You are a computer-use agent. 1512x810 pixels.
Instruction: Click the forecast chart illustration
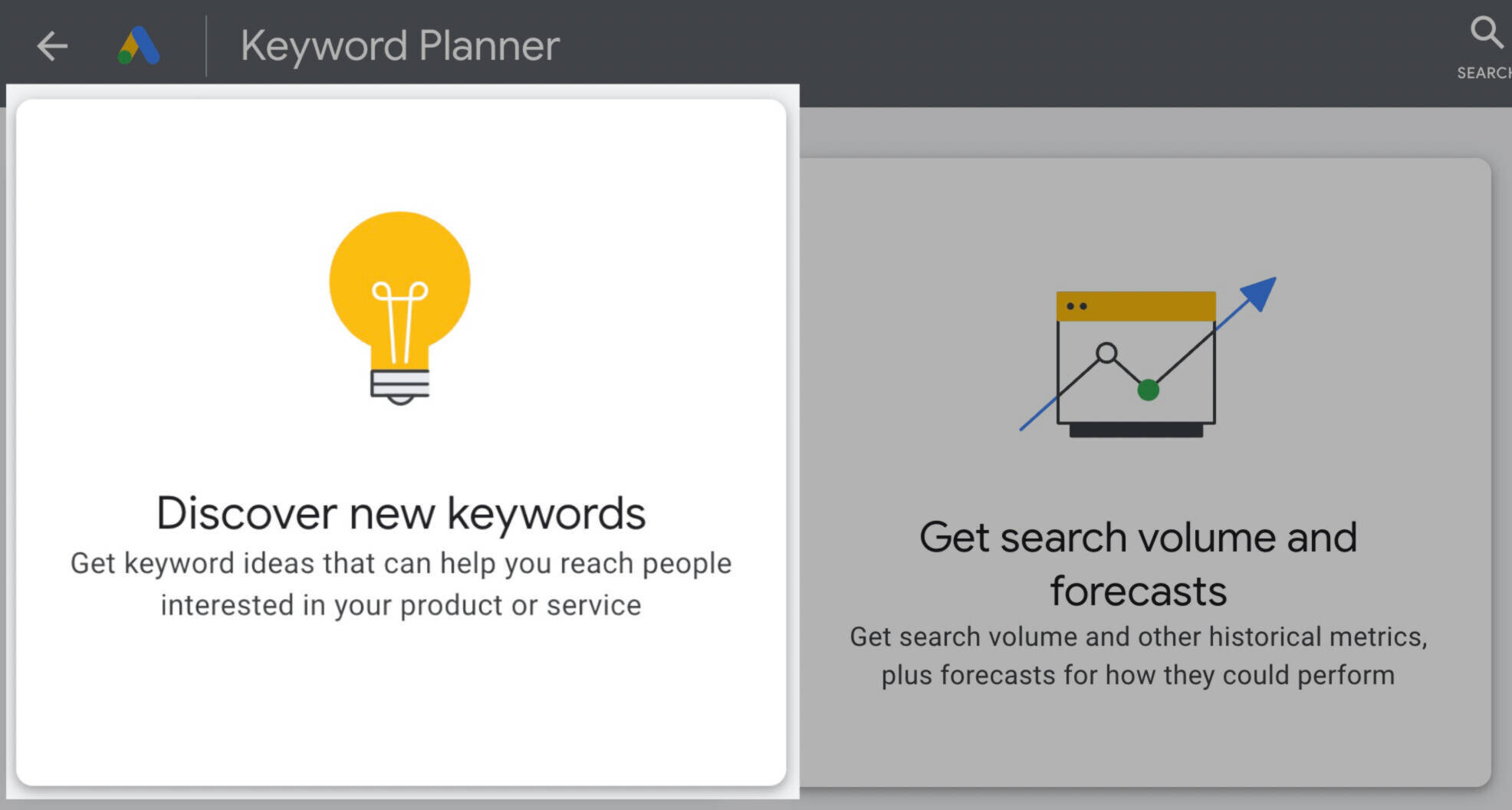click(x=1147, y=357)
